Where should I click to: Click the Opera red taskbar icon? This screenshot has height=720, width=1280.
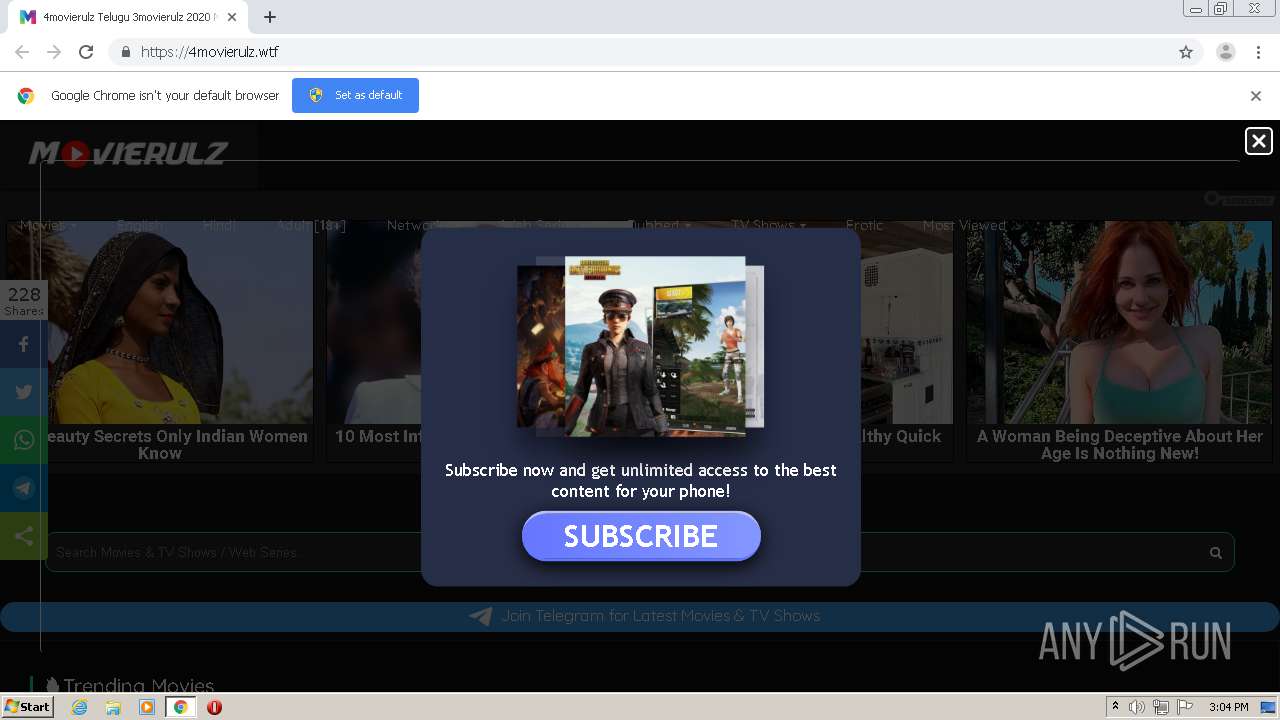(x=214, y=707)
